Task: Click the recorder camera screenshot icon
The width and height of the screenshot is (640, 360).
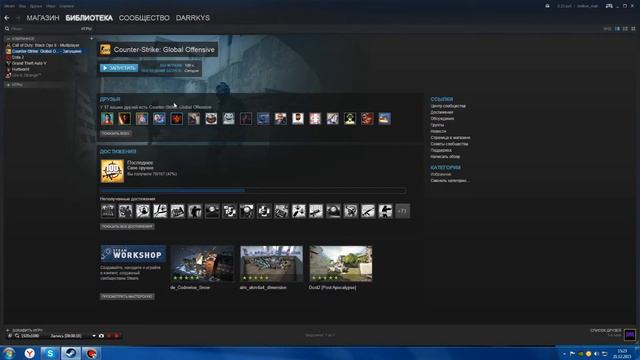Action: 101,336
